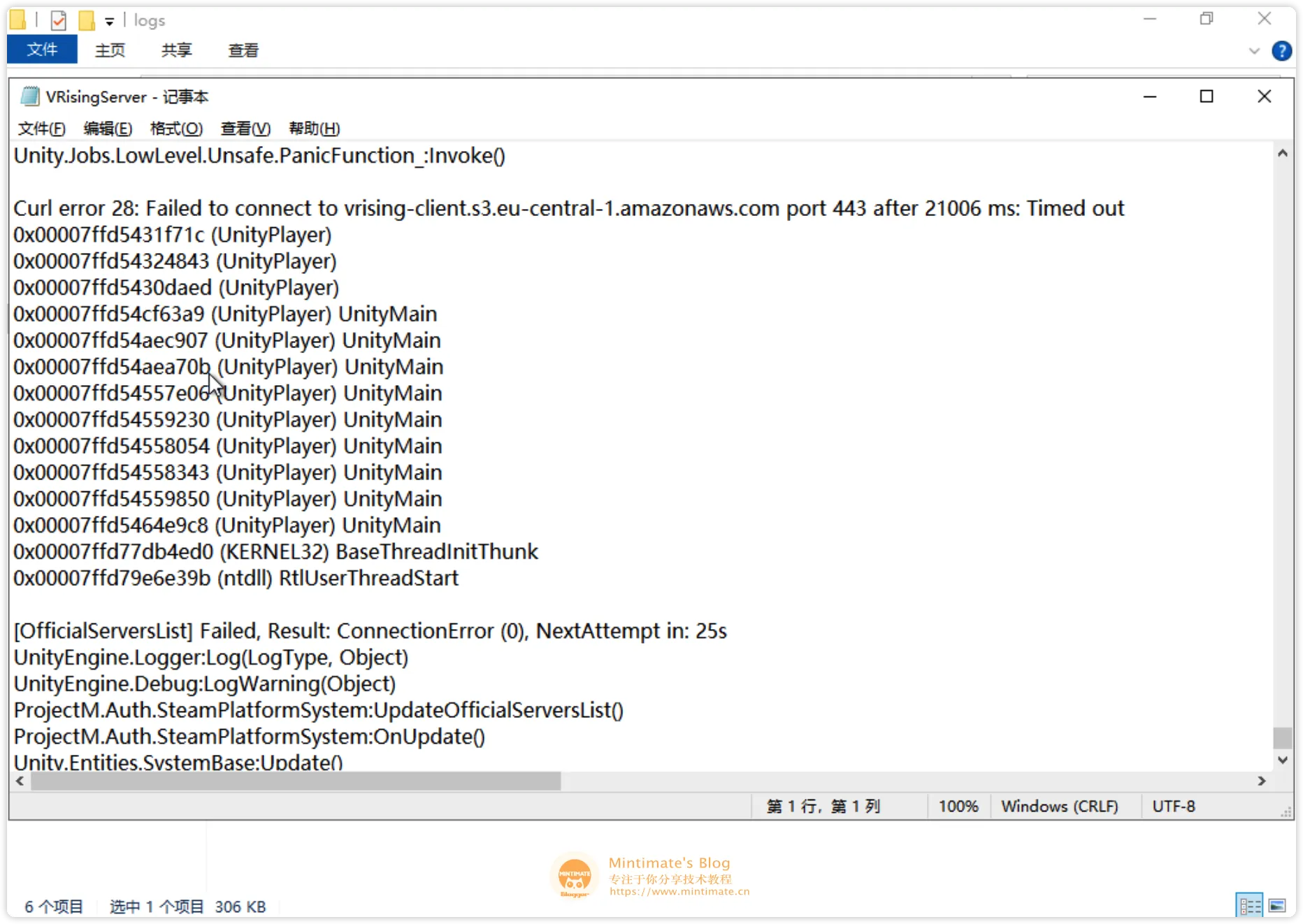1303x924 pixels.
Task: Open the 文件 ribbon tab in Explorer
Action: tap(42, 50)
